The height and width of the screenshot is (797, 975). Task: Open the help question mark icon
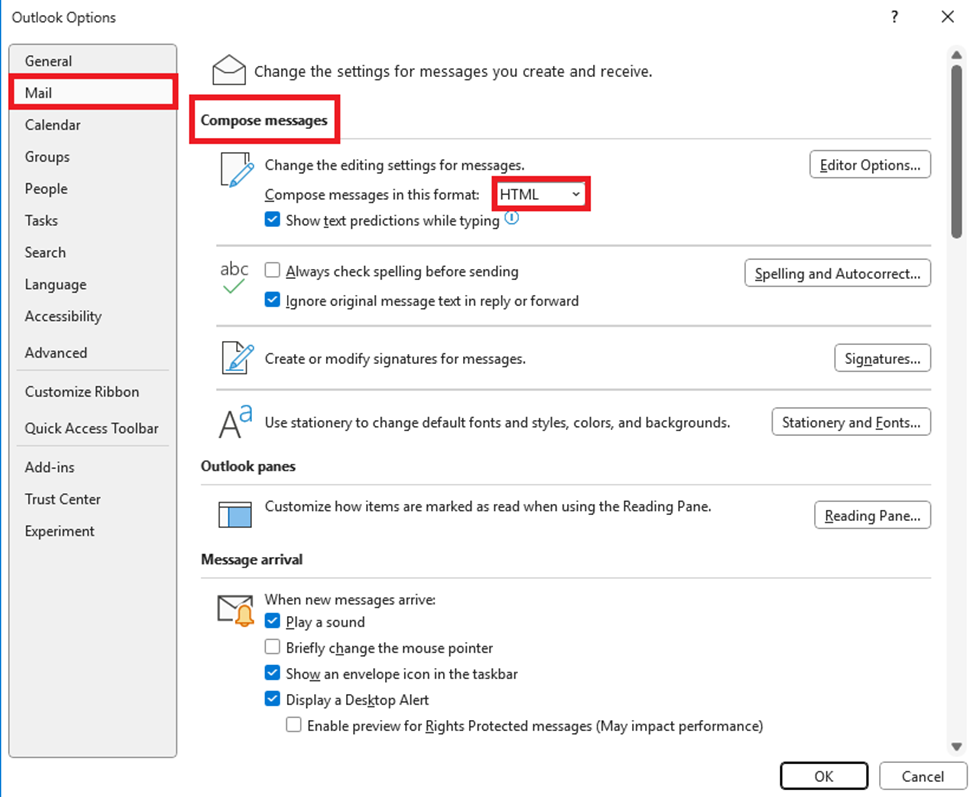coord(894,17)
